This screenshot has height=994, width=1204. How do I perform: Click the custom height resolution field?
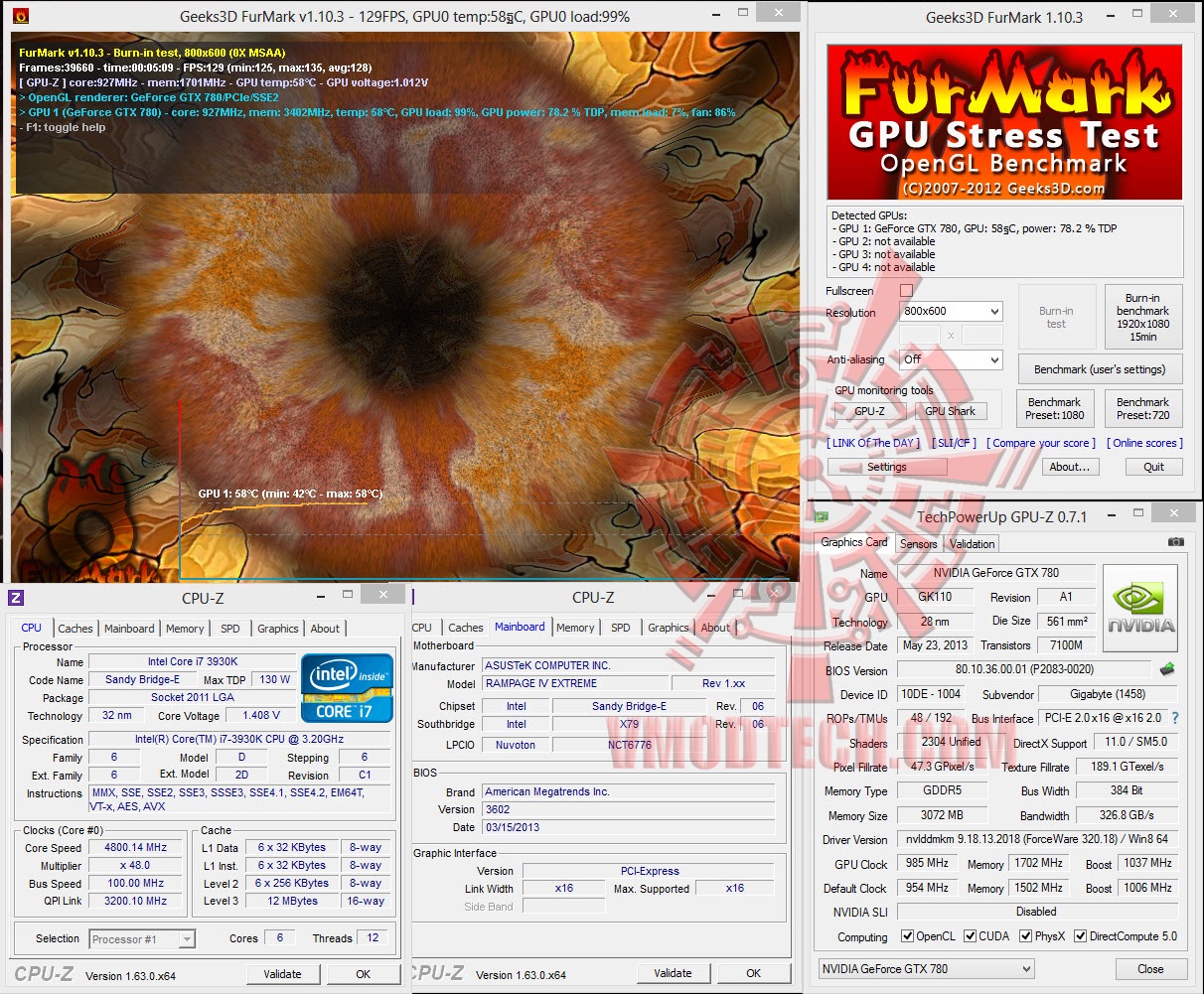coord(981,335)
